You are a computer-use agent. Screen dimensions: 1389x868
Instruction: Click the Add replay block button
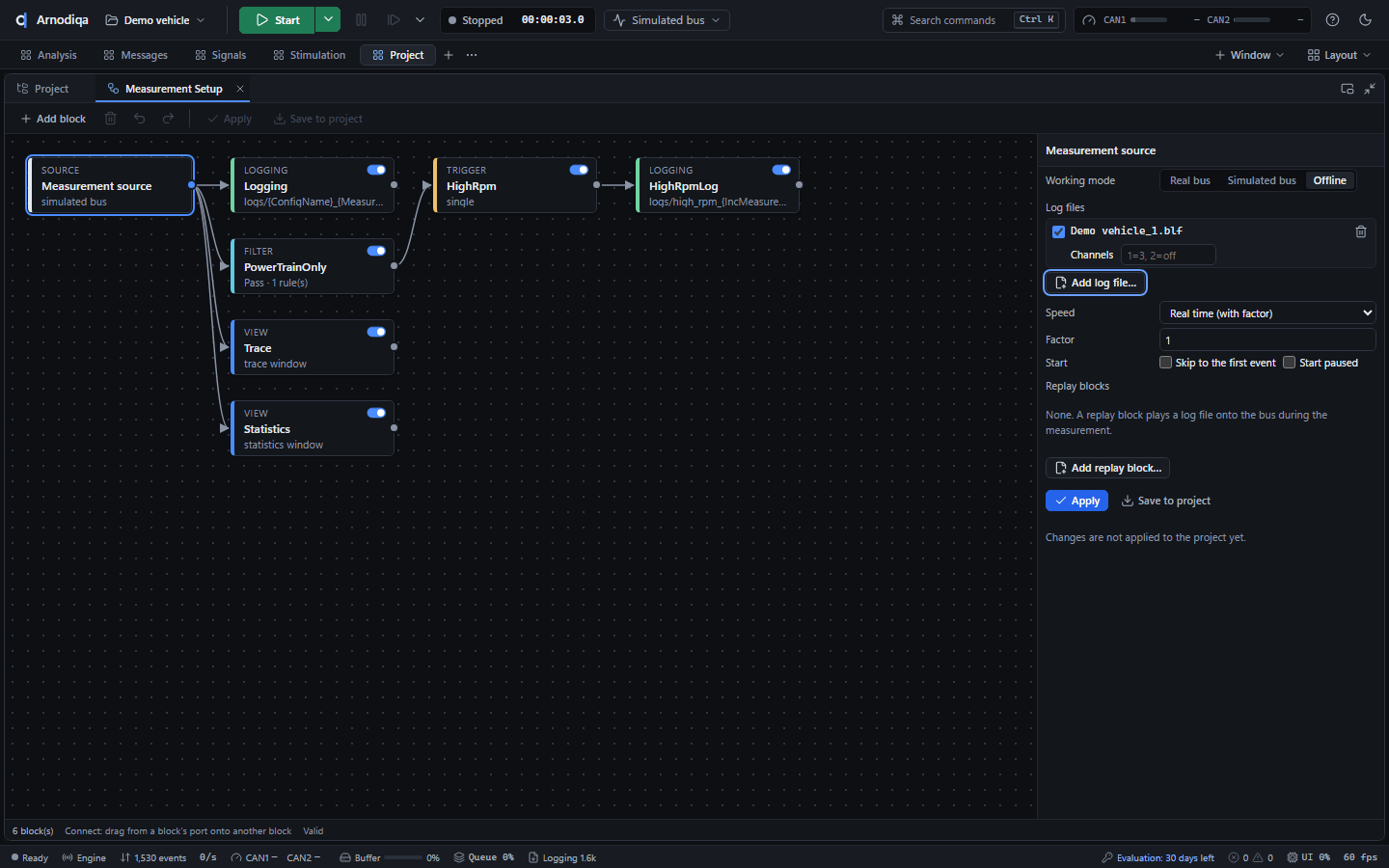(x=1107, y=468)
